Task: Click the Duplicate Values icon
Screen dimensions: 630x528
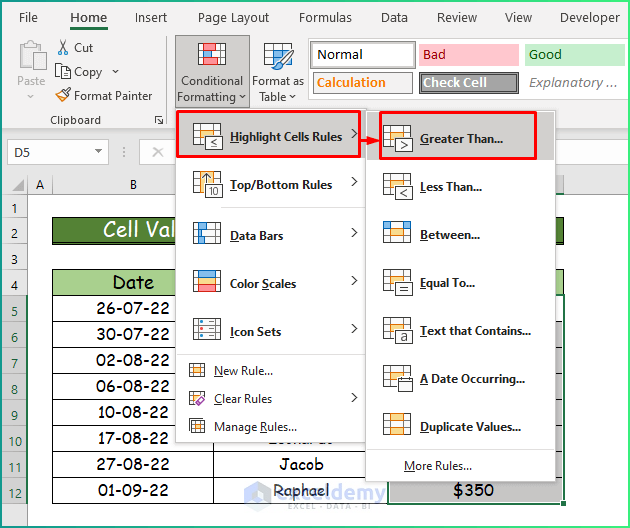Action: coord(397,424)
